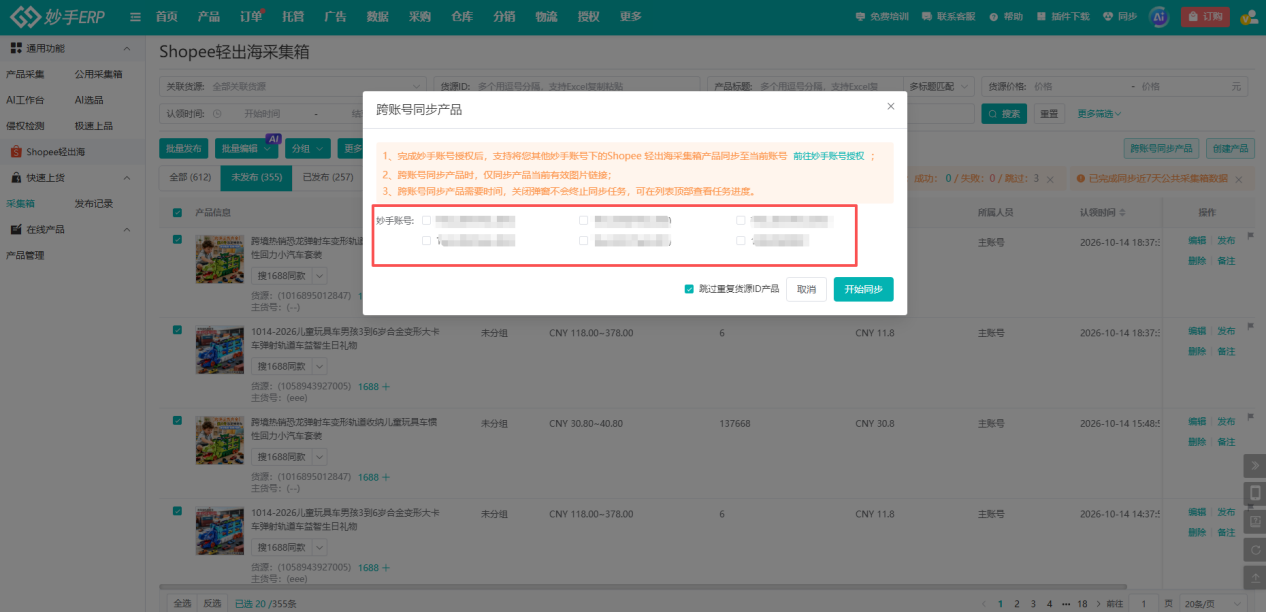Click the AI assistant icon in header
The width and height of the screenshot is (1266, 612).
tap(1159, 17)
